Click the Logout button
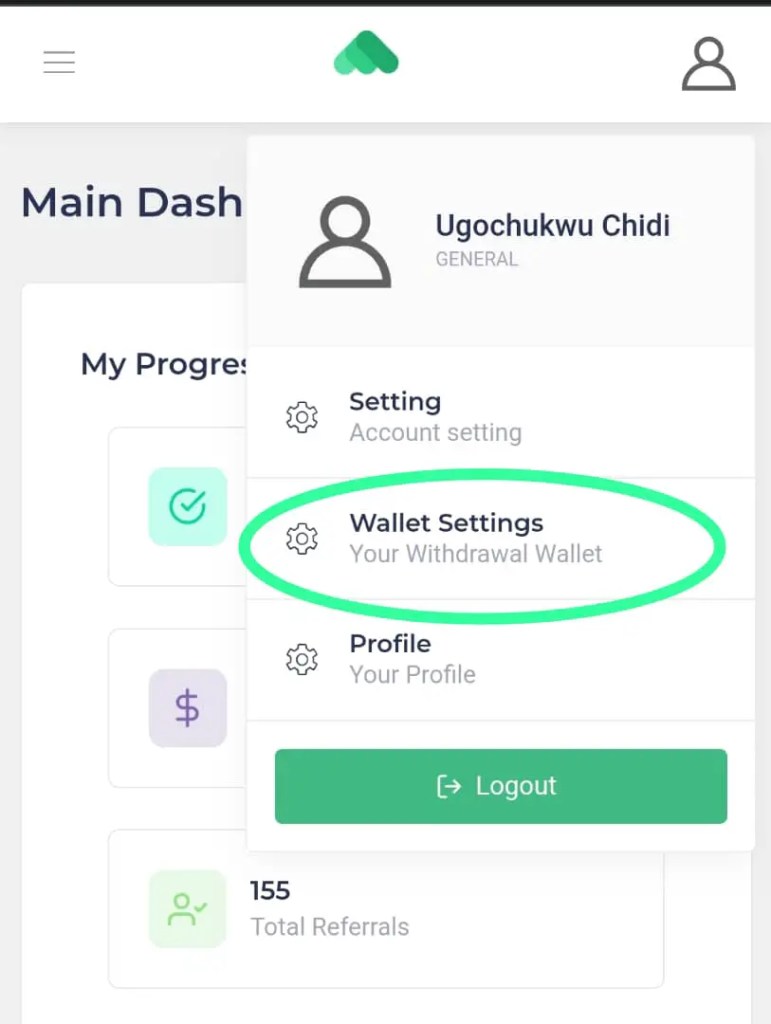771x1024 pixels. coord(501,786)
